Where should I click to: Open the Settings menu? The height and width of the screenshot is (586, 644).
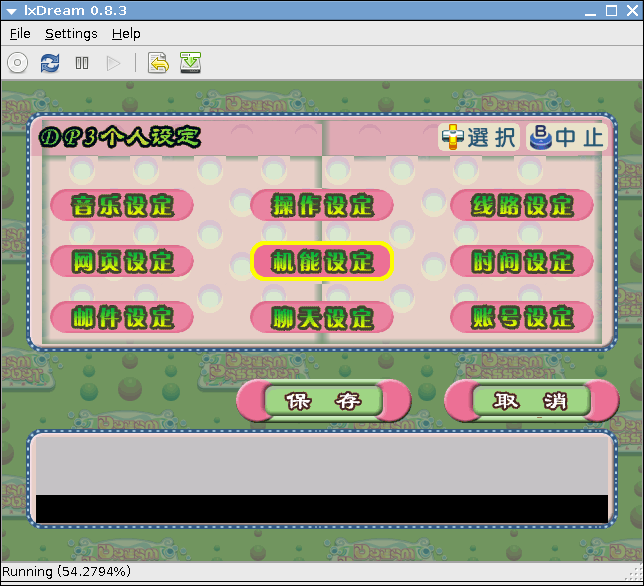click(x=71, y=34)
